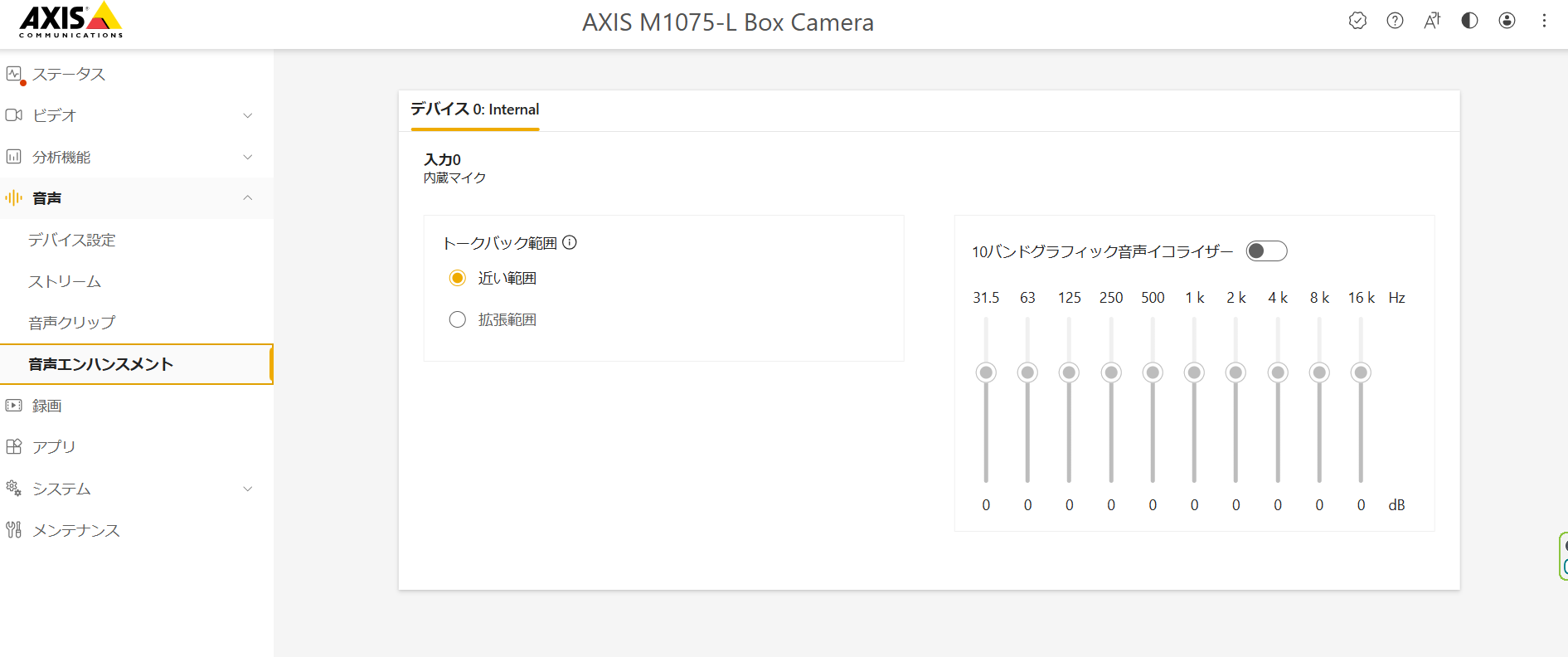Image resolution: width=1568 pixels, height=657 pixels.
Task: Click the 8 k equalizer slider handle
Action: (x=1319, y=372)
